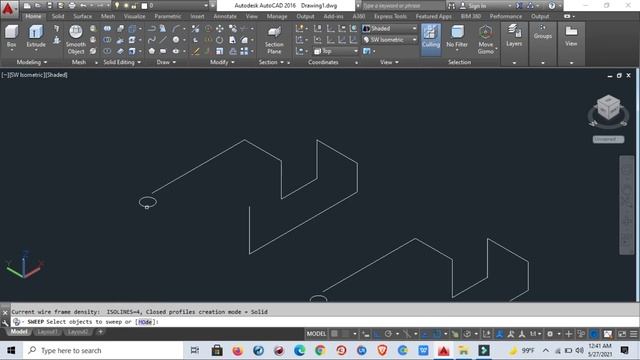The width and height of the screenshot is (640, 360).
Task: Switch to the Annotate ribbon tab
Action: pos(225,16)
